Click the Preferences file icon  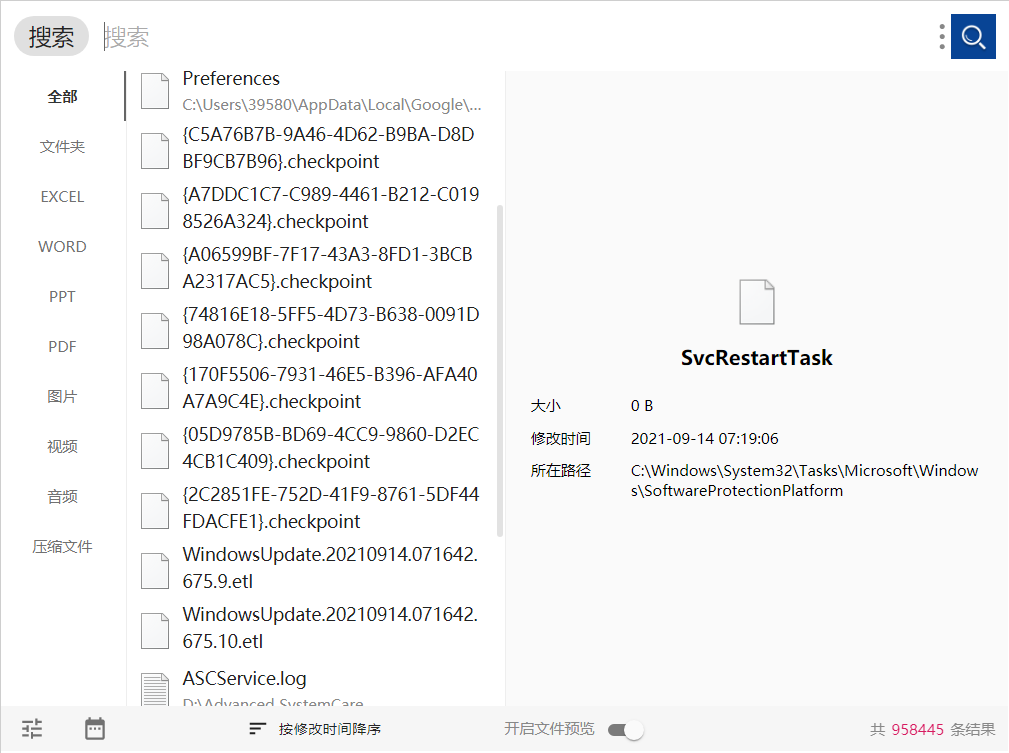click(x=155, y=91)
